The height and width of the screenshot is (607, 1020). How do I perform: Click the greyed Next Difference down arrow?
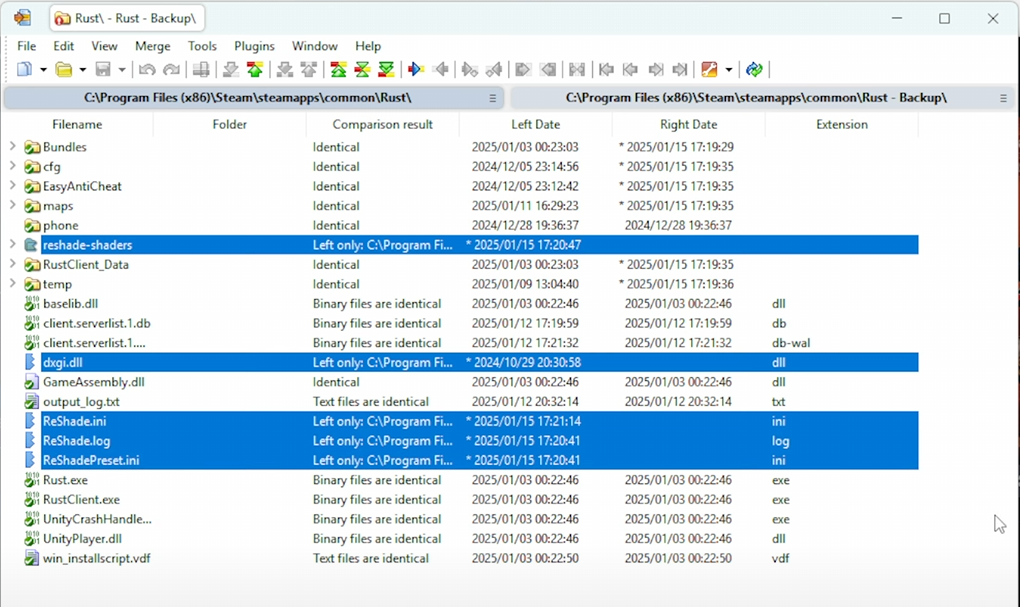coord(230,69)
